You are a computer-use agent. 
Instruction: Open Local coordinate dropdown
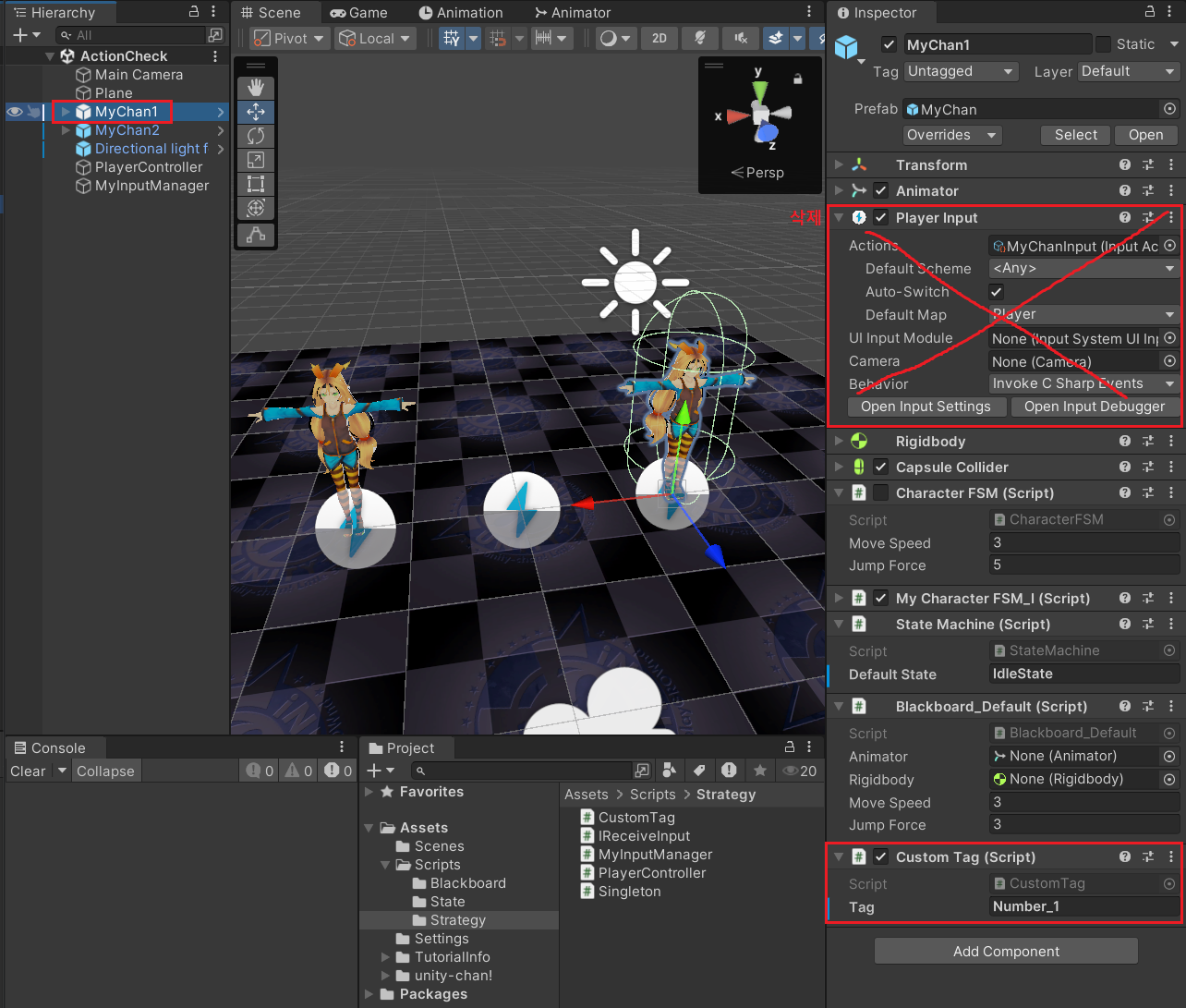(x=375, y=38)
